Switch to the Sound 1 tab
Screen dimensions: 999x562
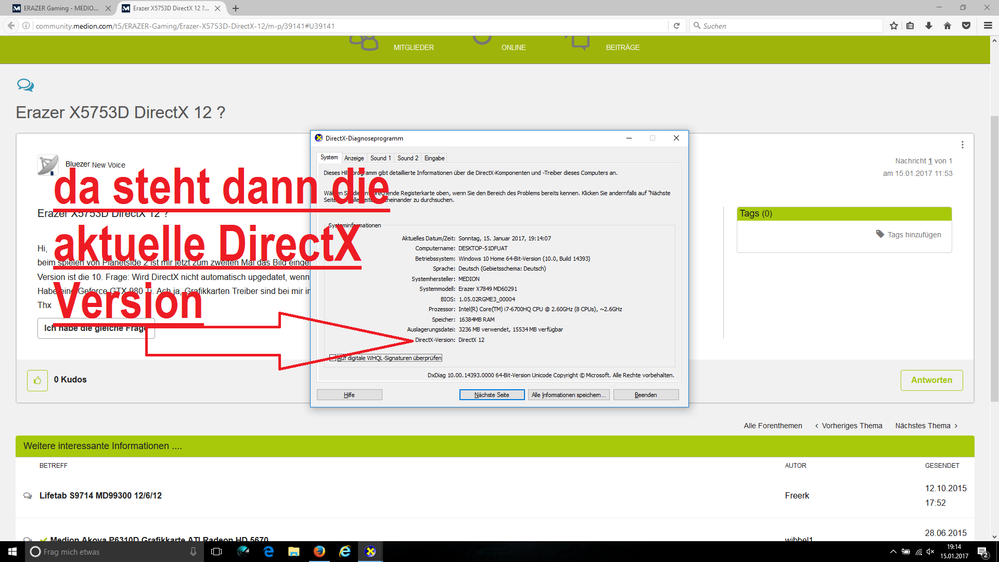coord(380,158)
